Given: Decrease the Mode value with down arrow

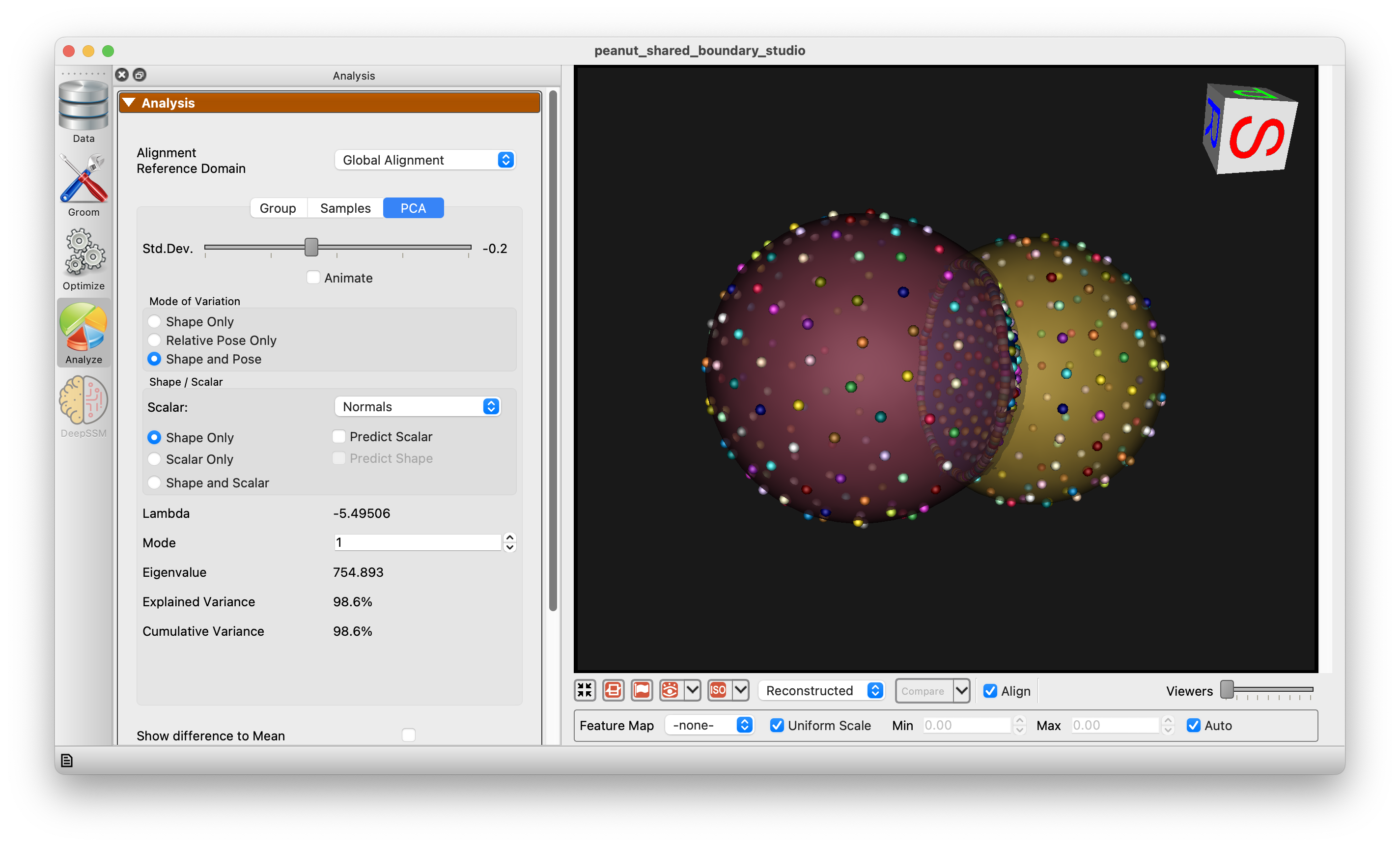Looking at the screenshot, I should [x=510, y=548].
